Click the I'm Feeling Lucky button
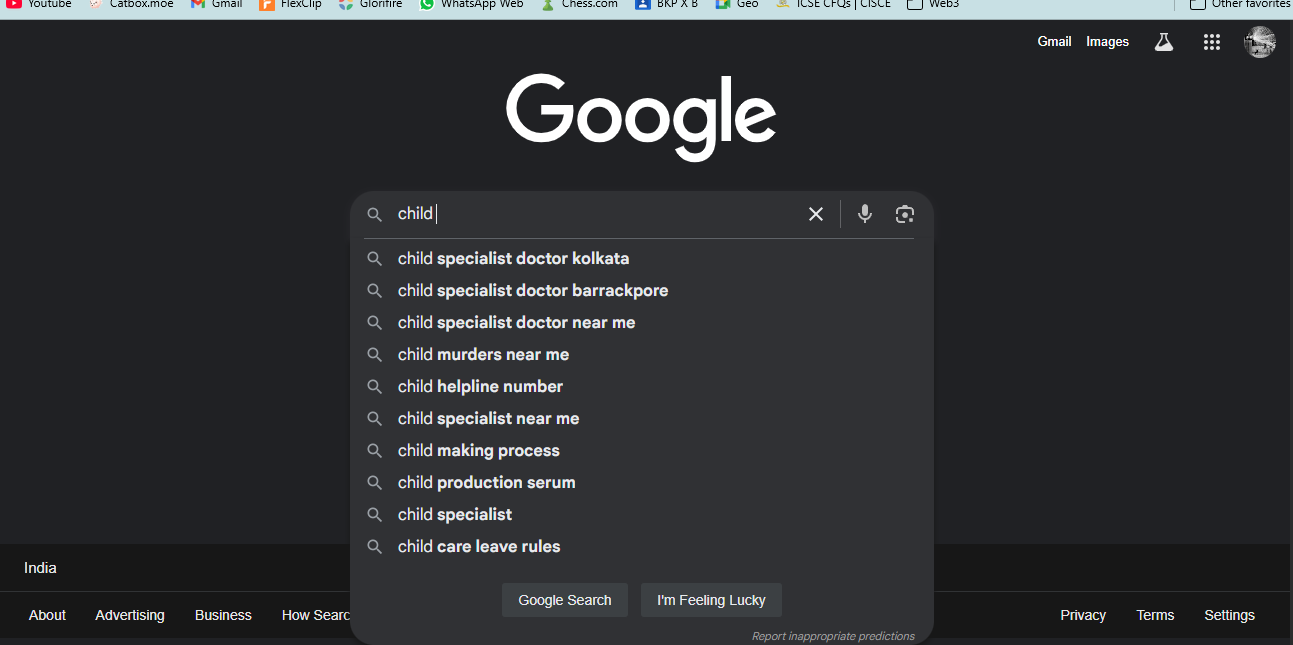Viewport: 1293px width, 645px height. click(x=711, y=600)
